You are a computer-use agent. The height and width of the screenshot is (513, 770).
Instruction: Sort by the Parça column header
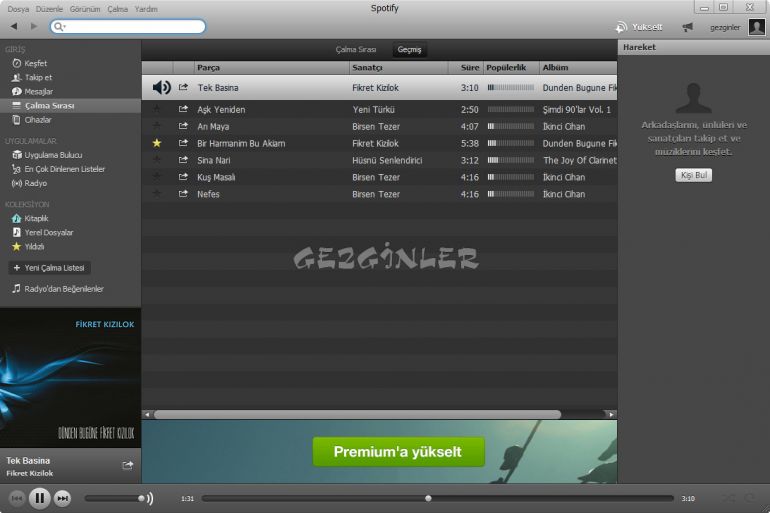pyautogui.click(x=272, y=68)
